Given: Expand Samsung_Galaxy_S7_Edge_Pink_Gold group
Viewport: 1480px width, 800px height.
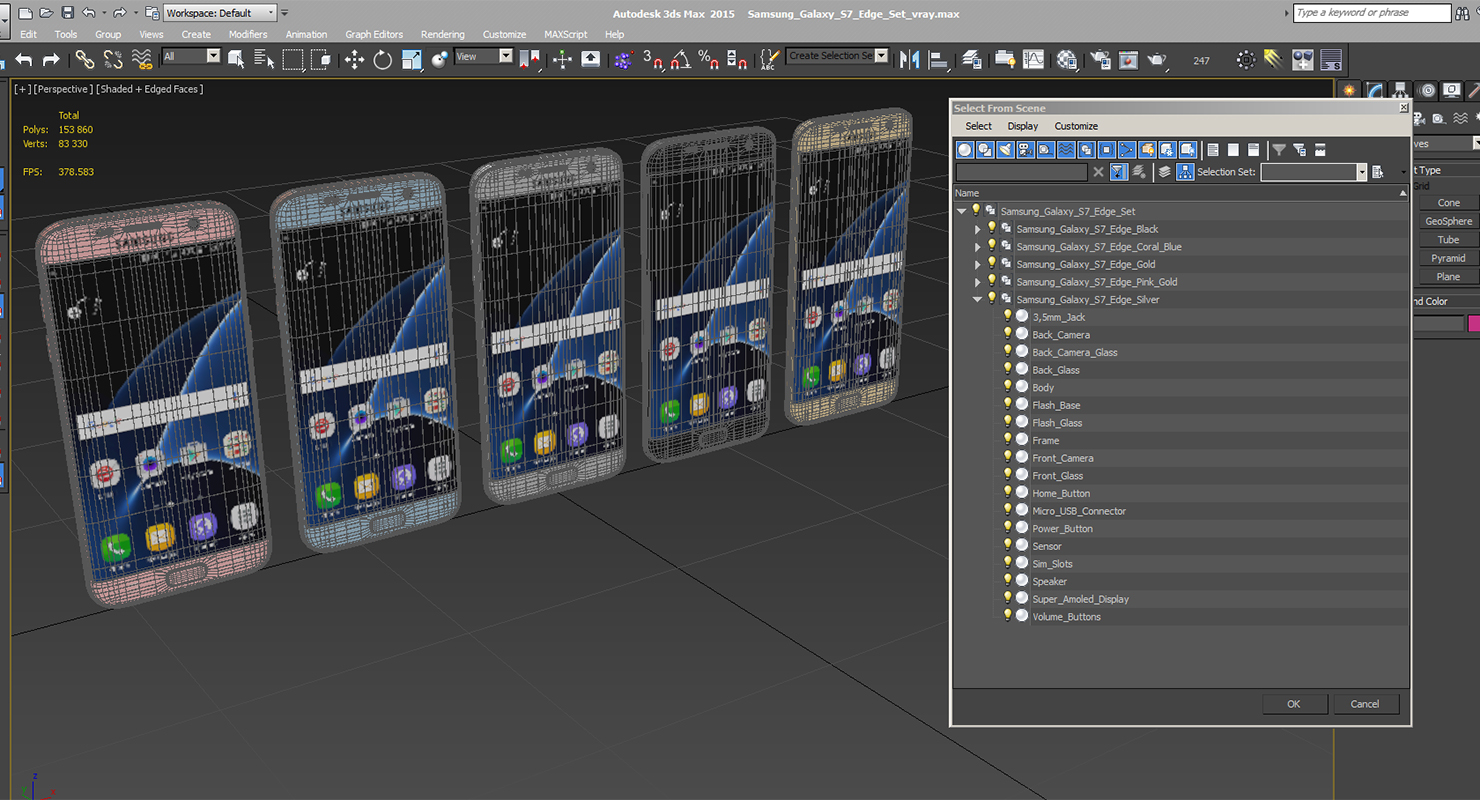Looking at the screenshot, I should (x=978, y=282).
